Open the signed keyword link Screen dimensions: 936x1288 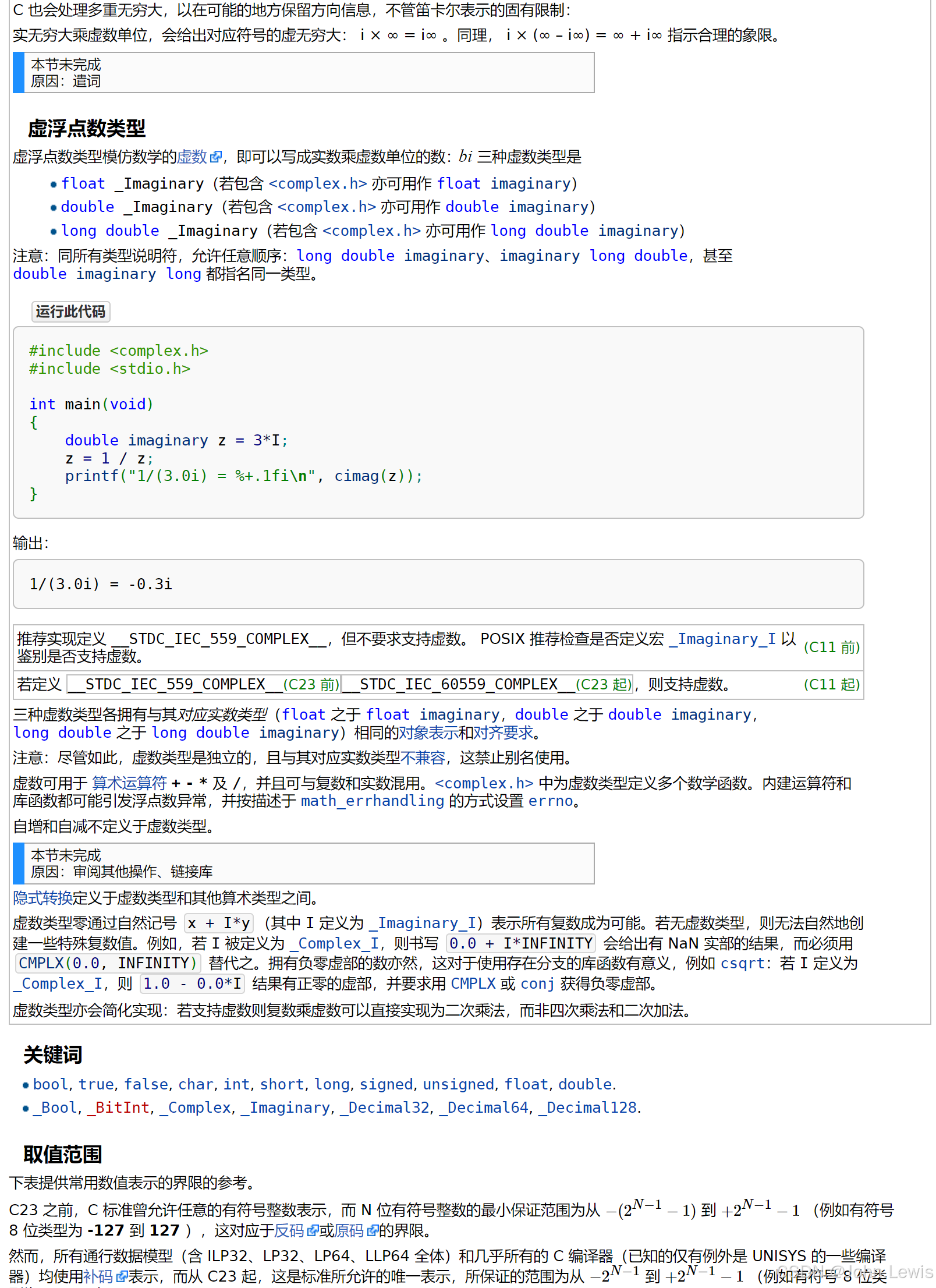386,1084
